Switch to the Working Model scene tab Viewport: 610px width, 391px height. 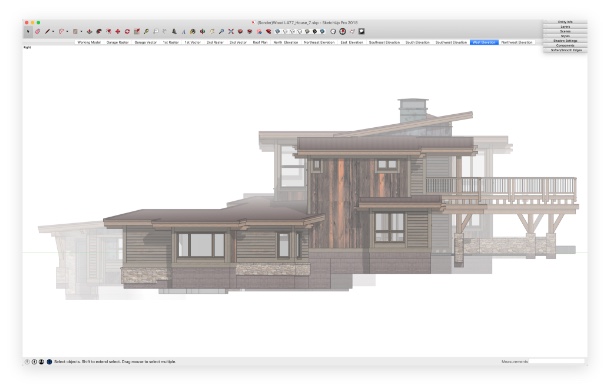[89, 42]
